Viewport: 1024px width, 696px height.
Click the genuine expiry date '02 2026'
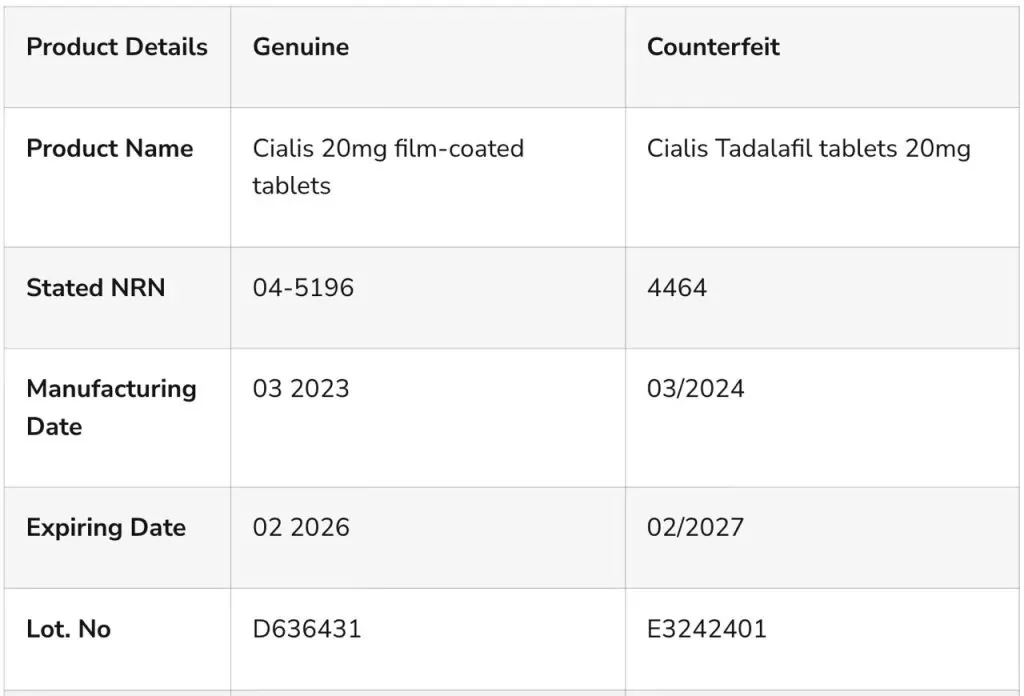tap(301, 528)
